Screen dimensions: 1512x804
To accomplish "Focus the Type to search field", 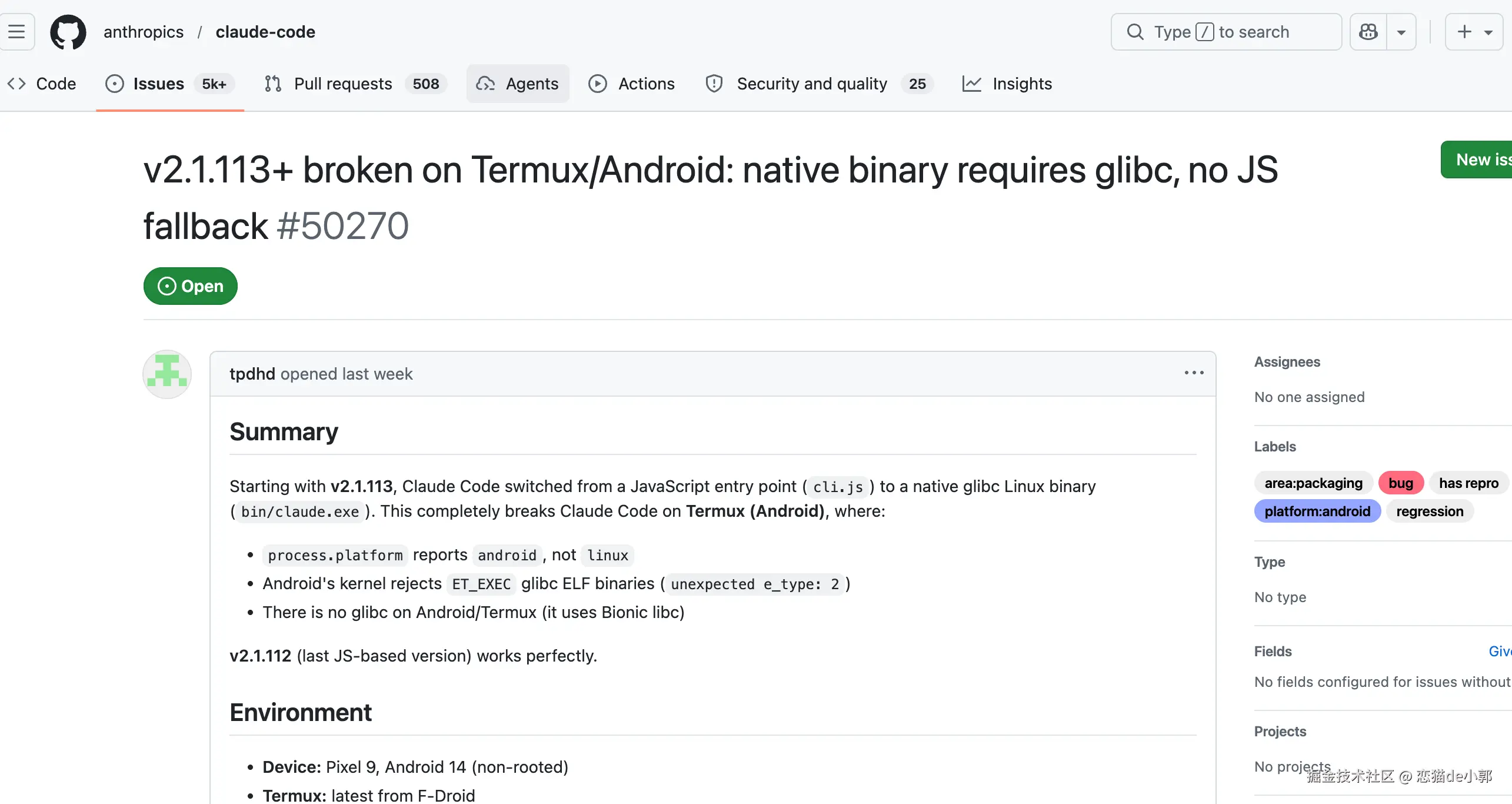I will pos(1225,32).
